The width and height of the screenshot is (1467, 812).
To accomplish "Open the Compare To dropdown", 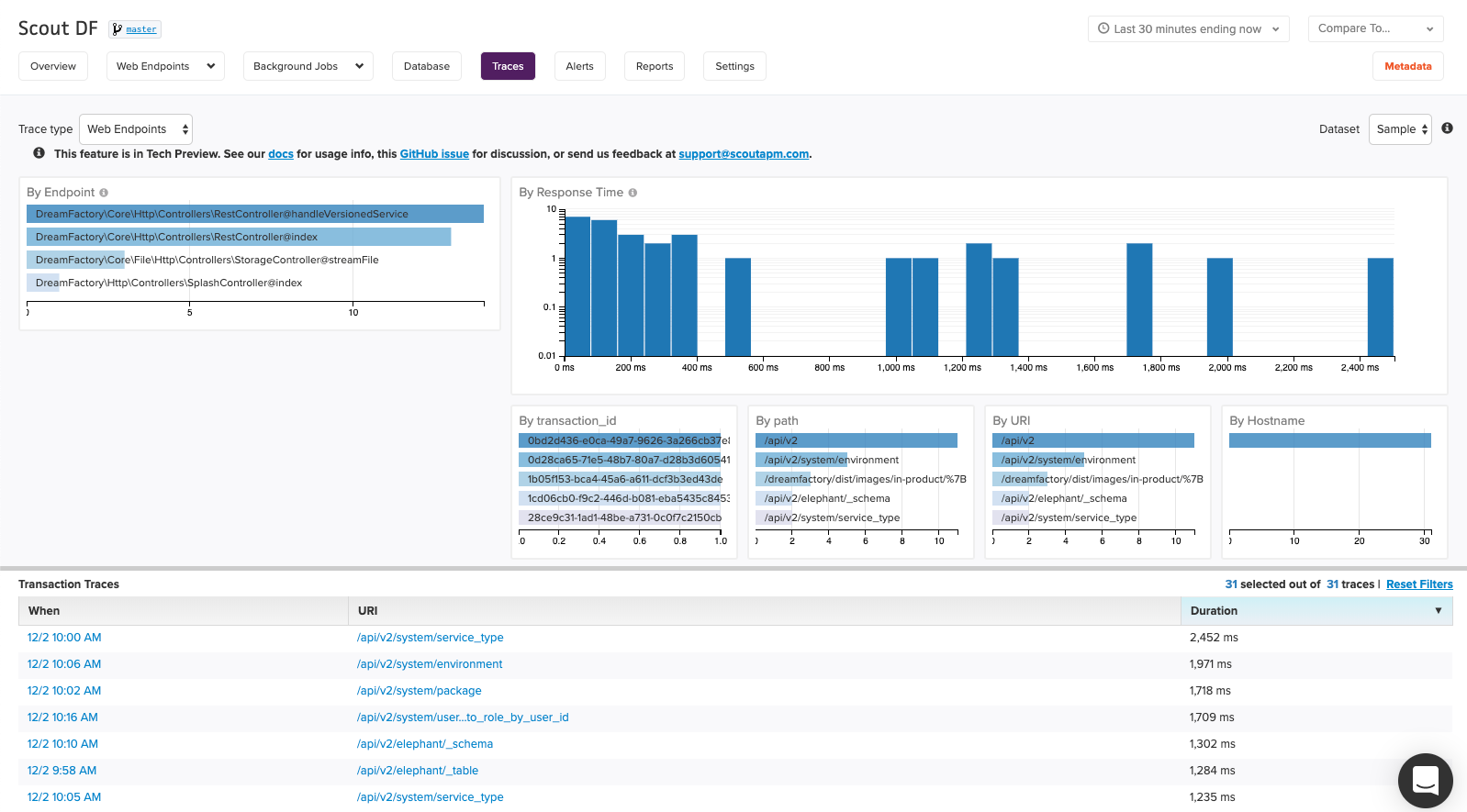I will [x=1376, y=29].
